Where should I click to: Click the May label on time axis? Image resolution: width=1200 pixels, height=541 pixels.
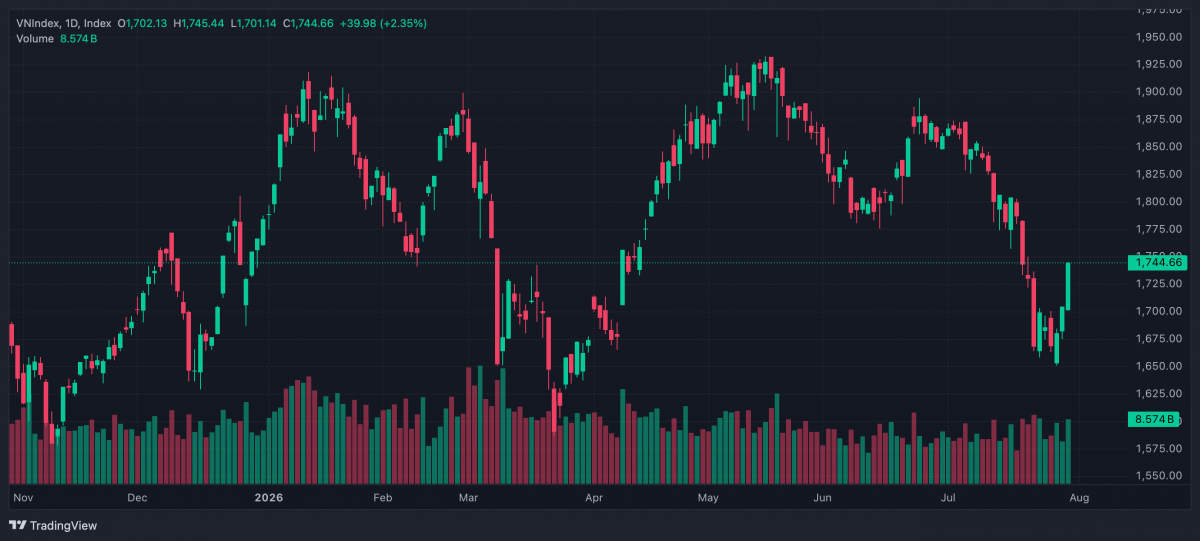click(x=709, y=497)
